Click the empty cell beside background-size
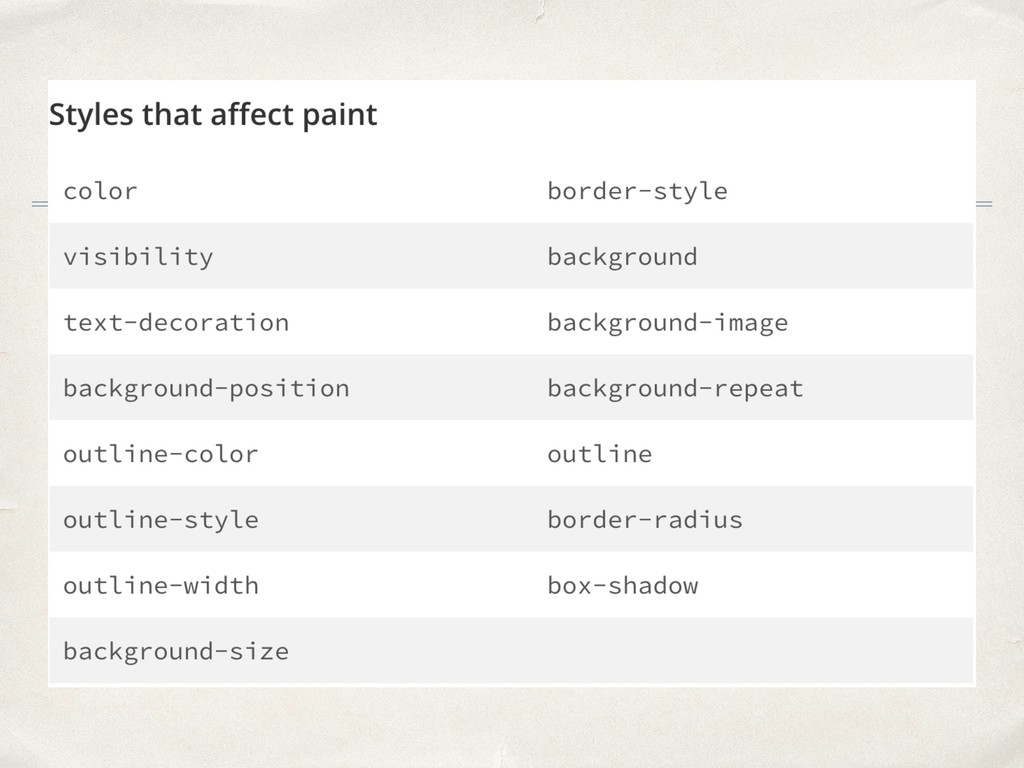Screen dimensions: 1024x768 pyautogui.click(x=754, y=650)
